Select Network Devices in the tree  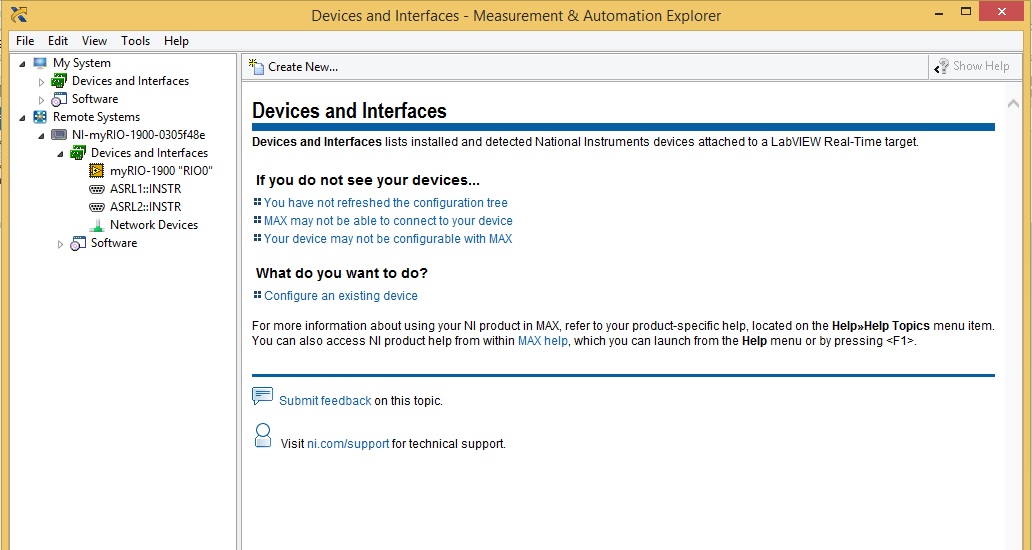pyautogui.click(x=154, y=225)
